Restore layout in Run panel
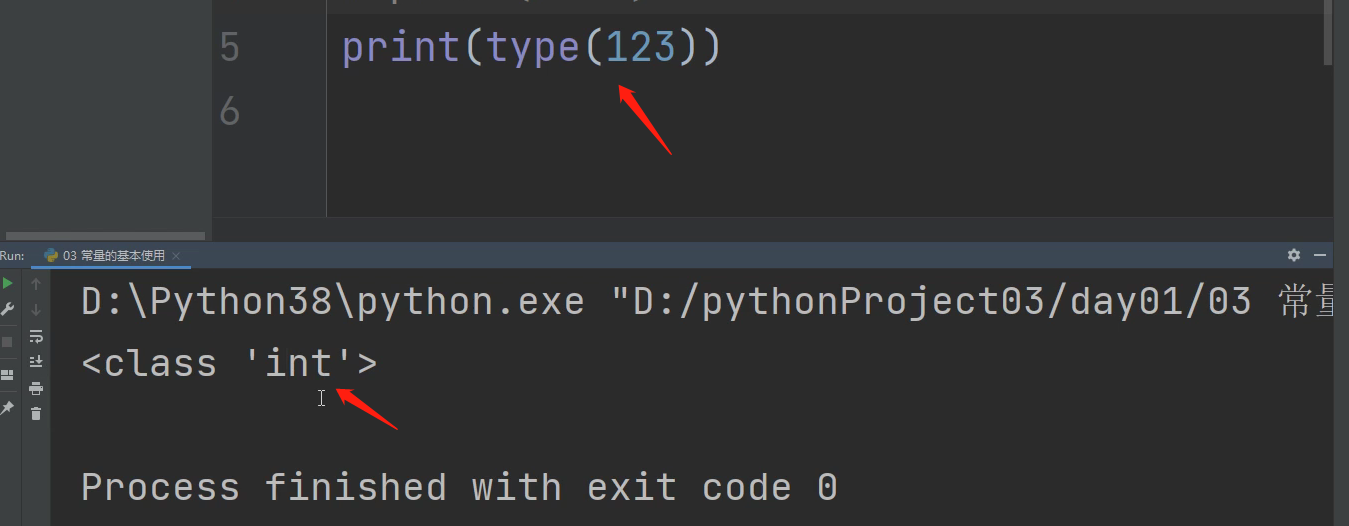 [x=8, y=375]
